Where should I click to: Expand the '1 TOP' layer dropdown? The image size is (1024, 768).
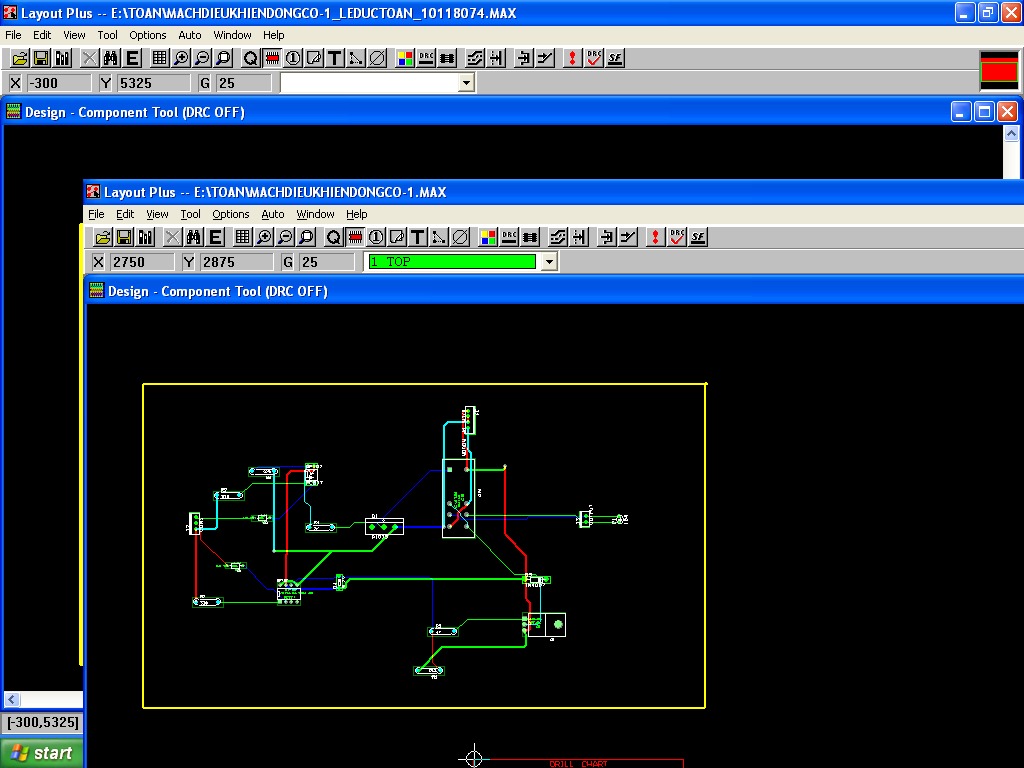coord(548,262)
